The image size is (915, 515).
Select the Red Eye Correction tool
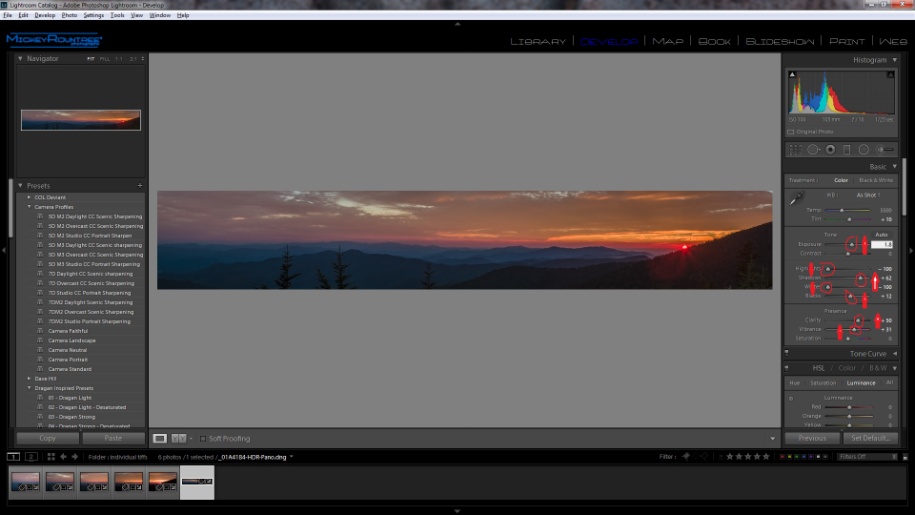830,150
